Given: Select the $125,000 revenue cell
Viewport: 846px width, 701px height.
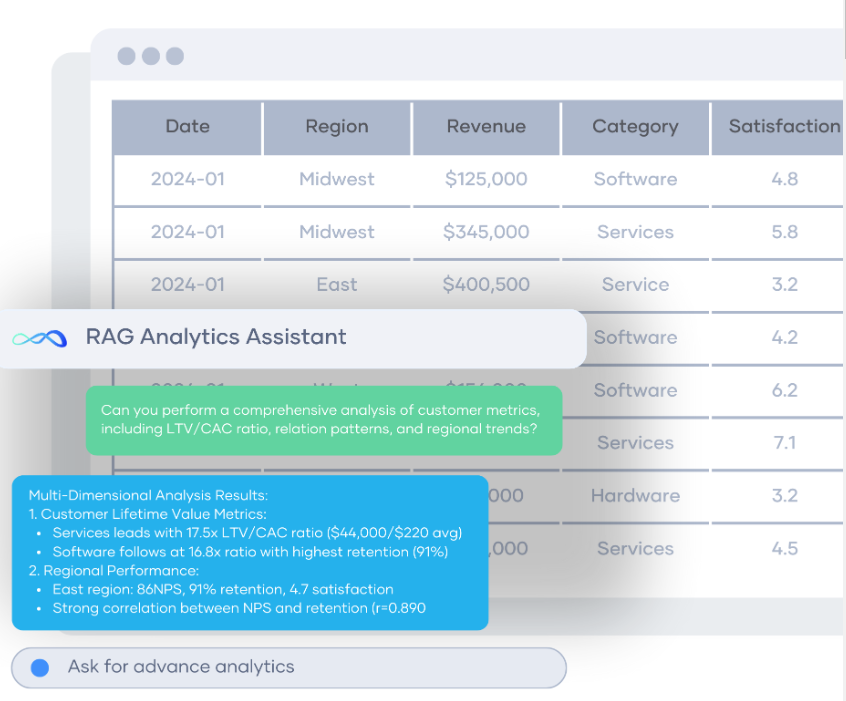Looking at the screenshot, I should point(486,180).
